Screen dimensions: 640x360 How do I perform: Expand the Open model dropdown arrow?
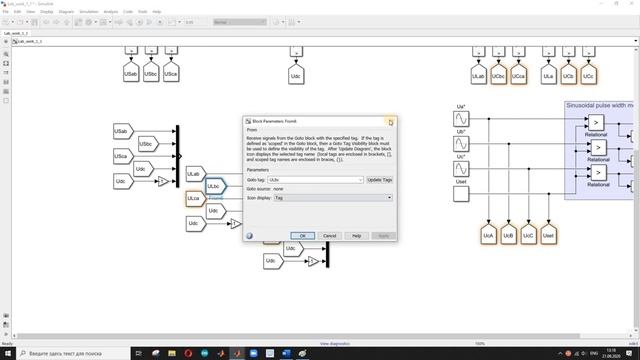pyautogui.click(x=27, y=22)
